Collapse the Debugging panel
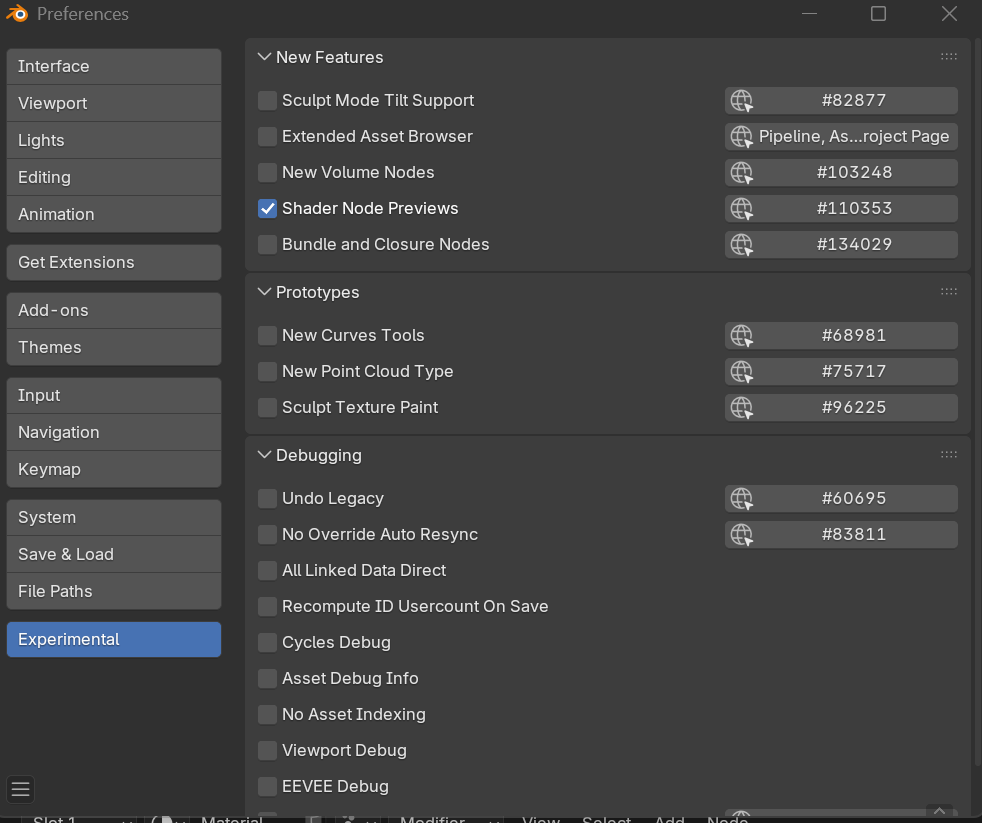The width and height of the screenshot is (982, 823). (264, 455)
